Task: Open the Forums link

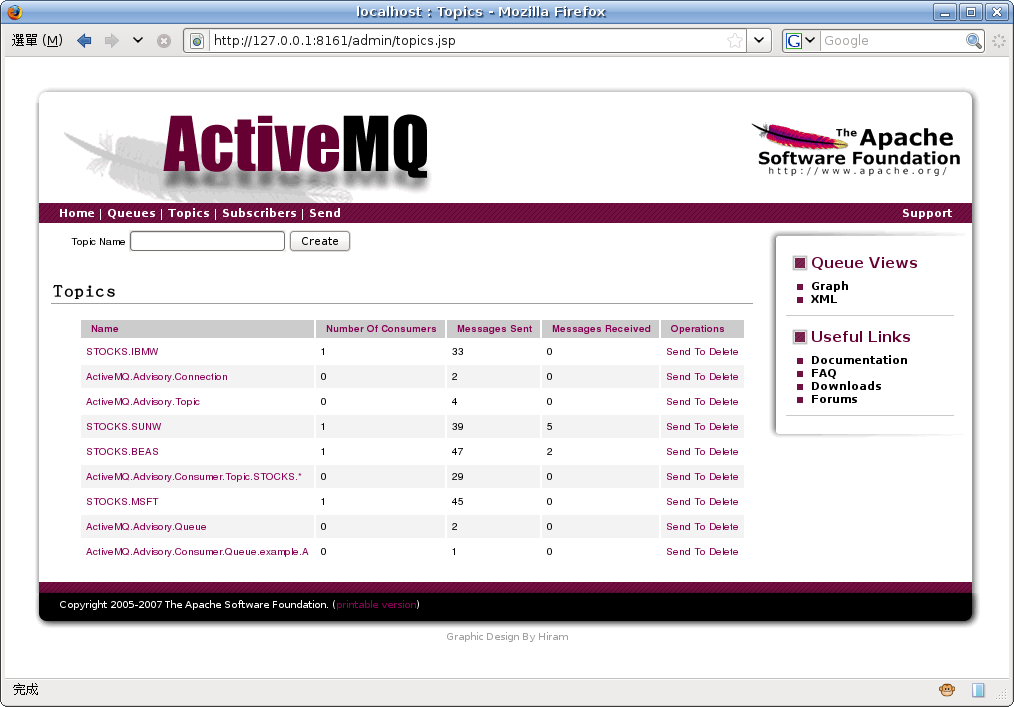Action: click(834, 399)
